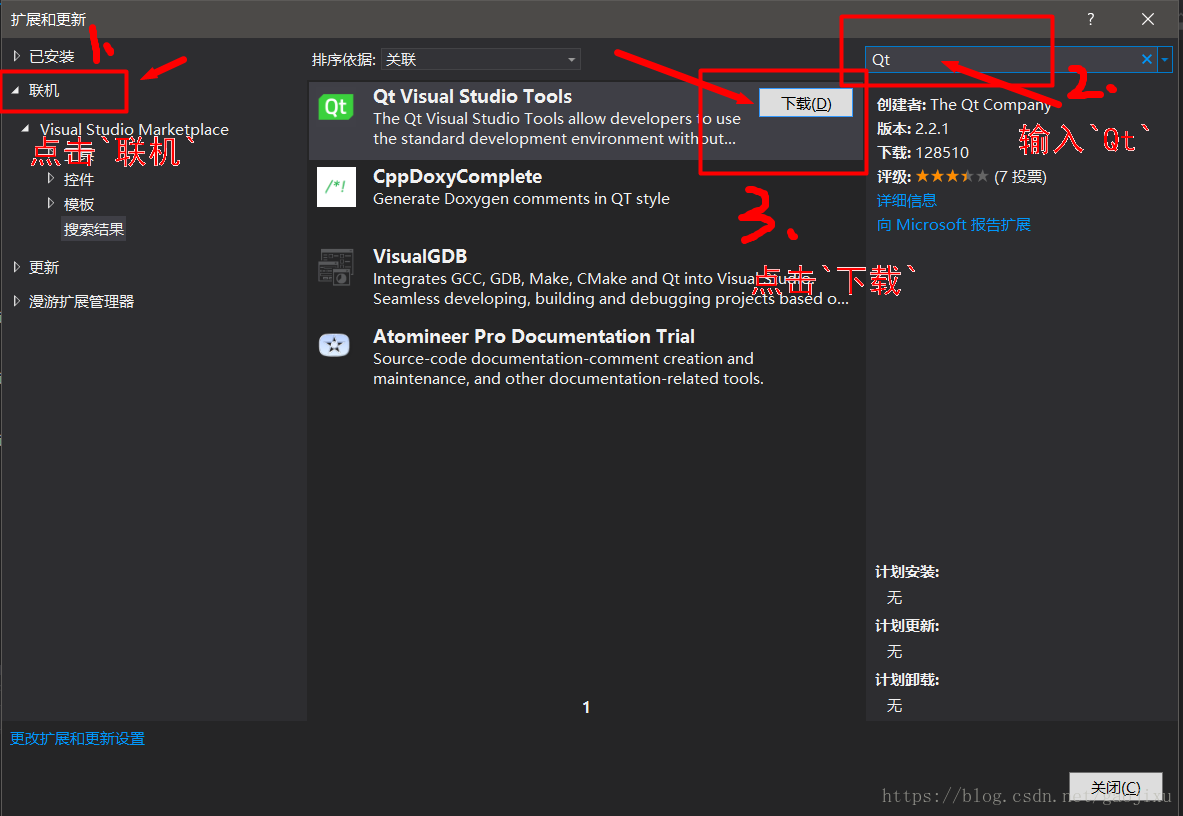The image size is (1183, 816).
Task: Close the 扩展和更新 dialog window
Action: (x=1148, y=19)
